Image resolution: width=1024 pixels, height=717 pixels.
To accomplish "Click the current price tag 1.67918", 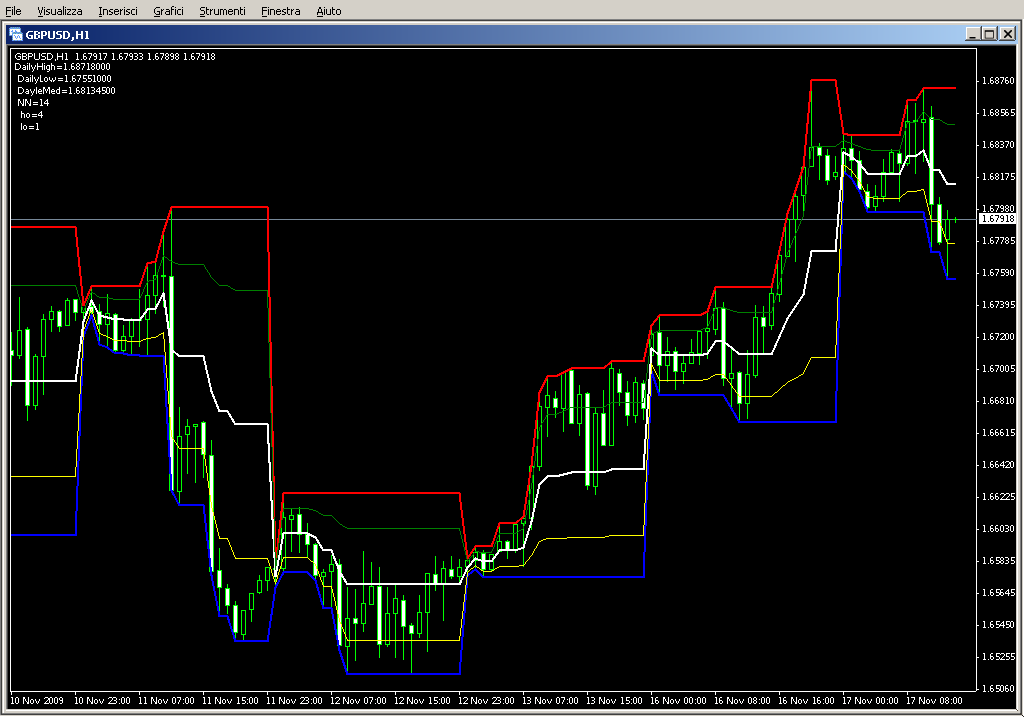I will pyautogui.click(x=998, y=219).
